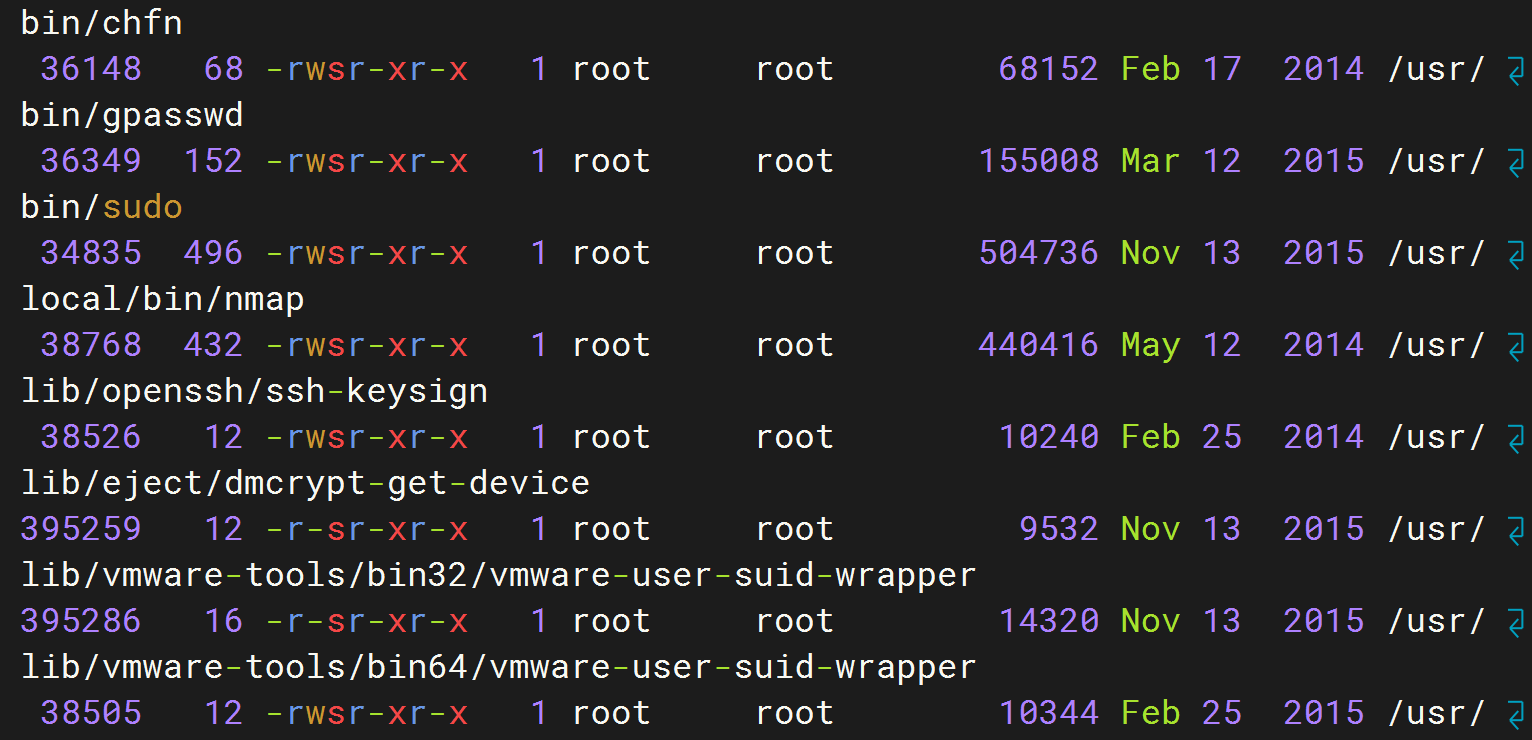
Task: Click the wrap arrow on the 9532 row
Action: [x=1515, y=530]
